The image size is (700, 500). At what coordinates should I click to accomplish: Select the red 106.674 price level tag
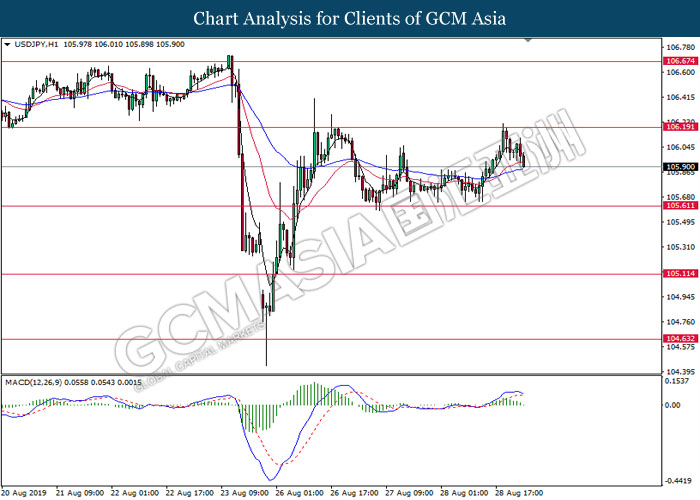tap(680, 61)
